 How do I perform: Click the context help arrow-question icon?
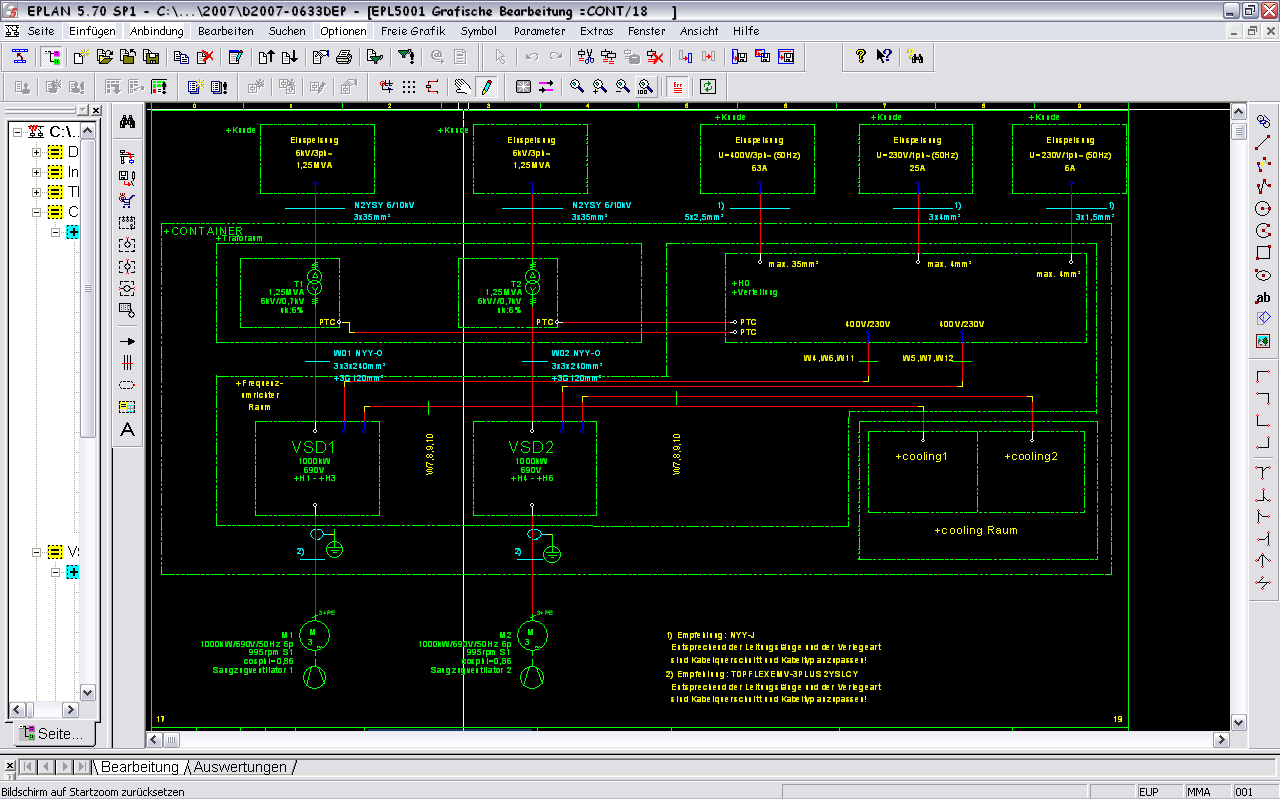coord(884,56)
